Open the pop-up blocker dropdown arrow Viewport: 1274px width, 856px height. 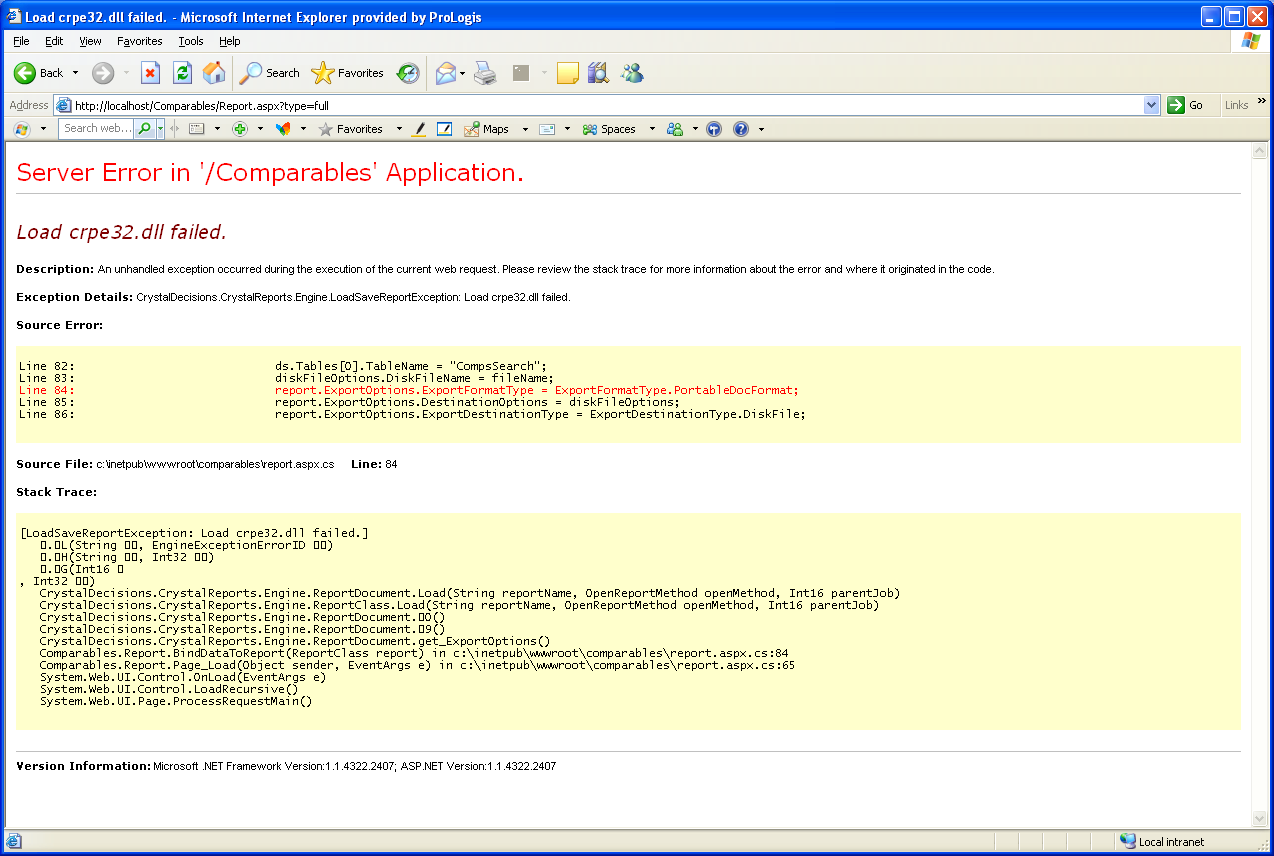260,129
